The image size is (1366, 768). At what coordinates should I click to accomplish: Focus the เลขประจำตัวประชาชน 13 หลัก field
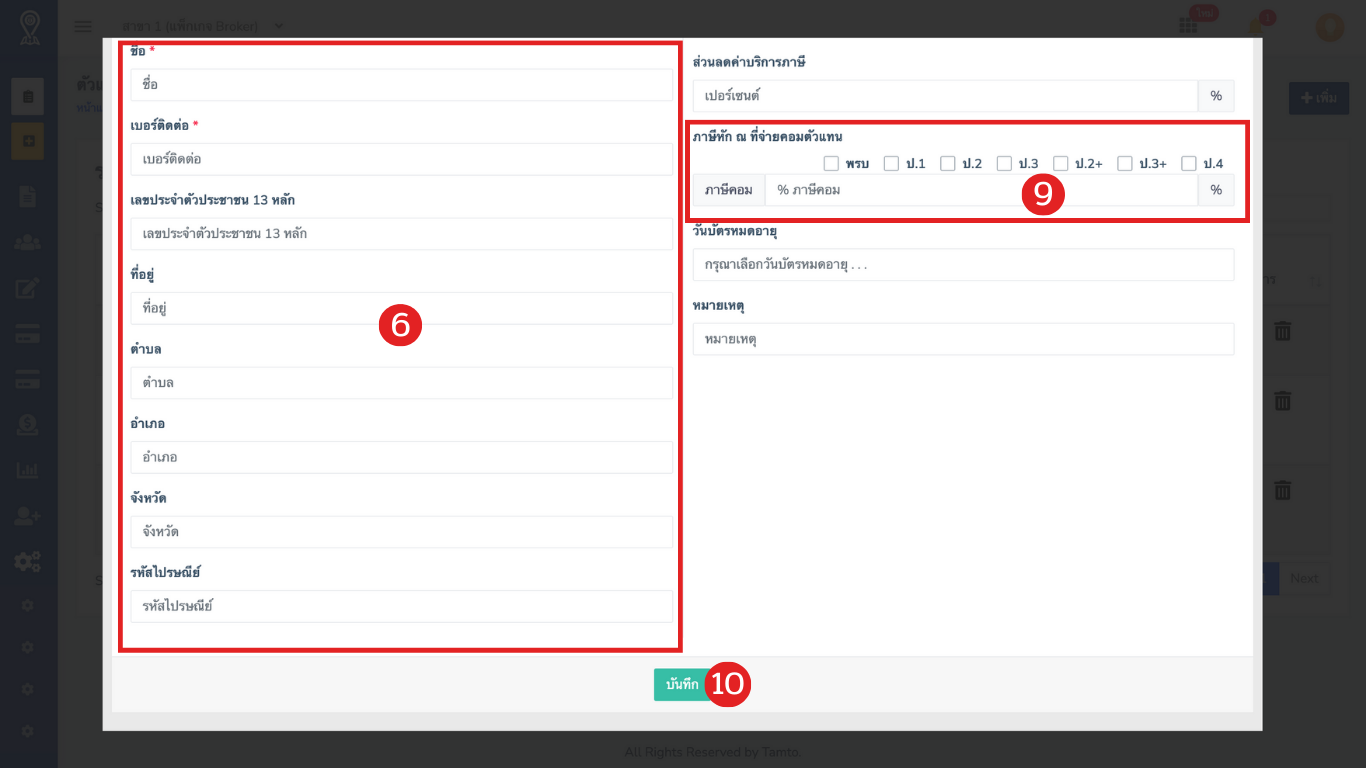(x=402, y=234)
